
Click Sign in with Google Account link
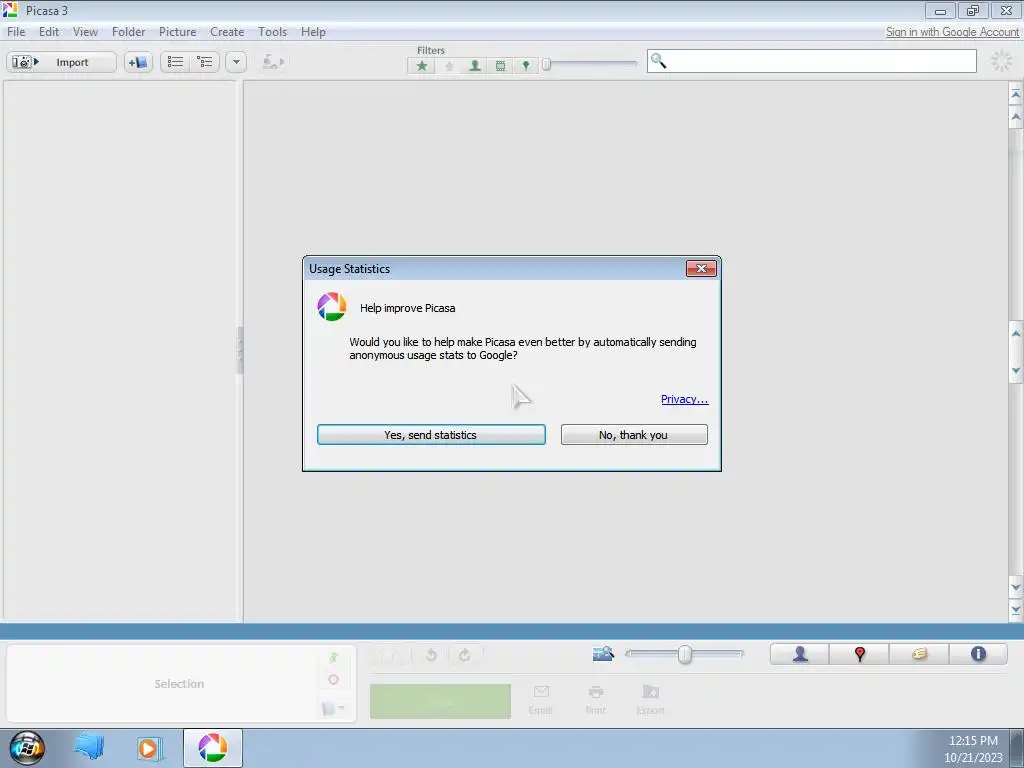pyautogui.click(x=952, y=31)
